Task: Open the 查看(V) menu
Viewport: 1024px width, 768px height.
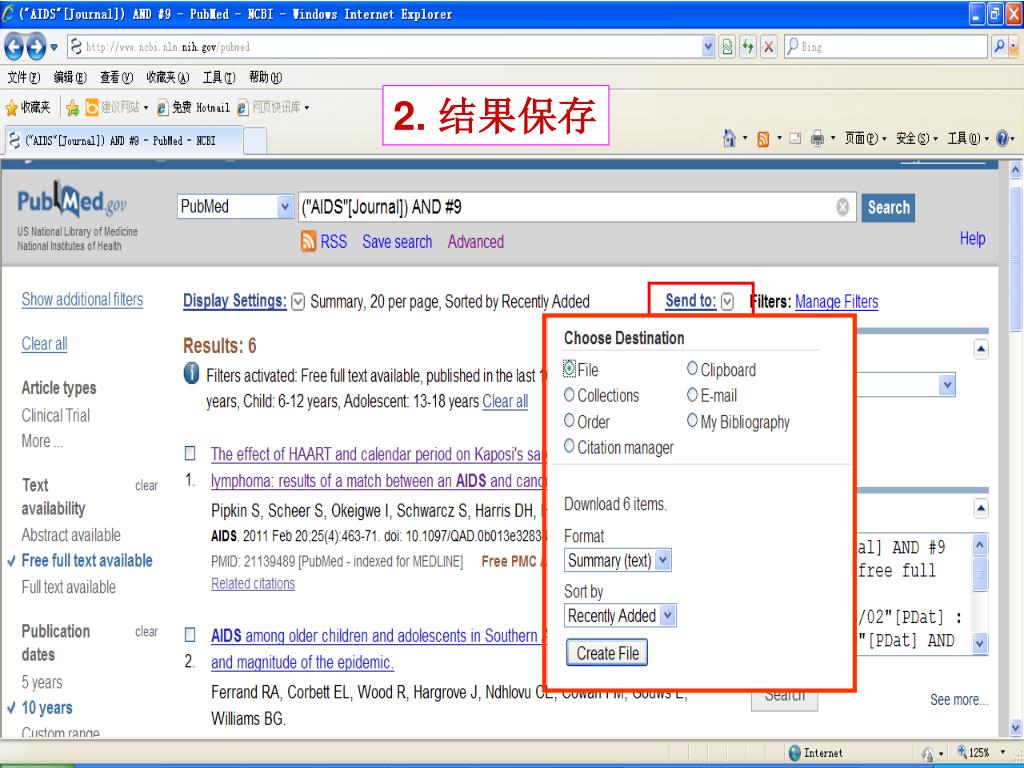Action: coord(116,77)
